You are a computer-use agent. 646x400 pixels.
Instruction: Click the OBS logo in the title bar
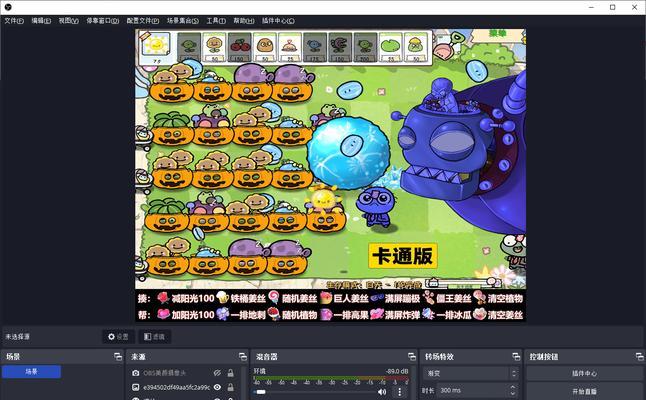click(8, 7)
